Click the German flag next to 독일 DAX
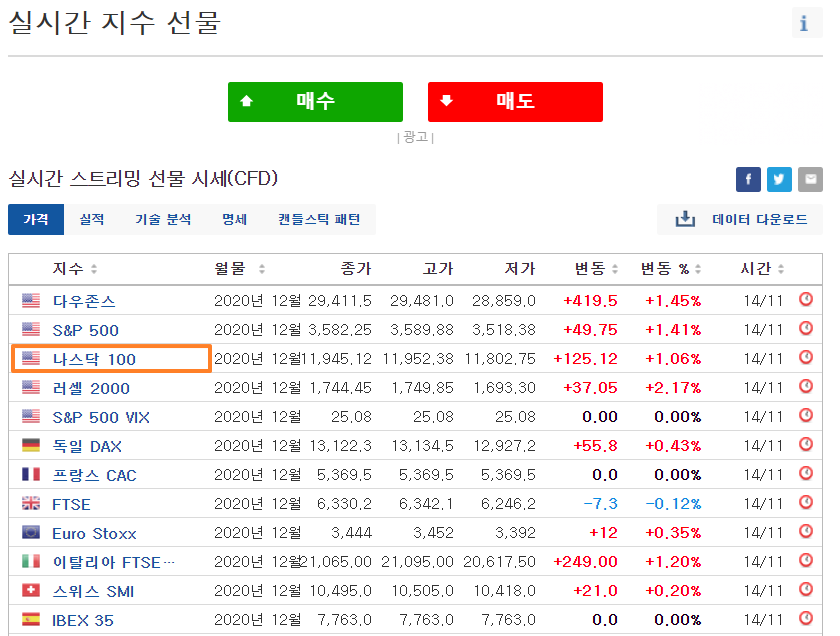Viewport: 840px width, 636px height. tap(31, 445)
